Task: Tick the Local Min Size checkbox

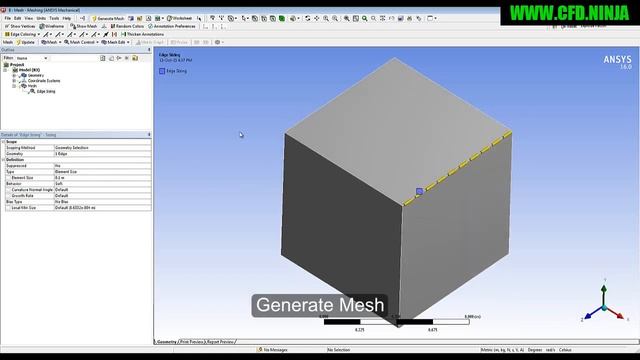Action: (8, 208)
